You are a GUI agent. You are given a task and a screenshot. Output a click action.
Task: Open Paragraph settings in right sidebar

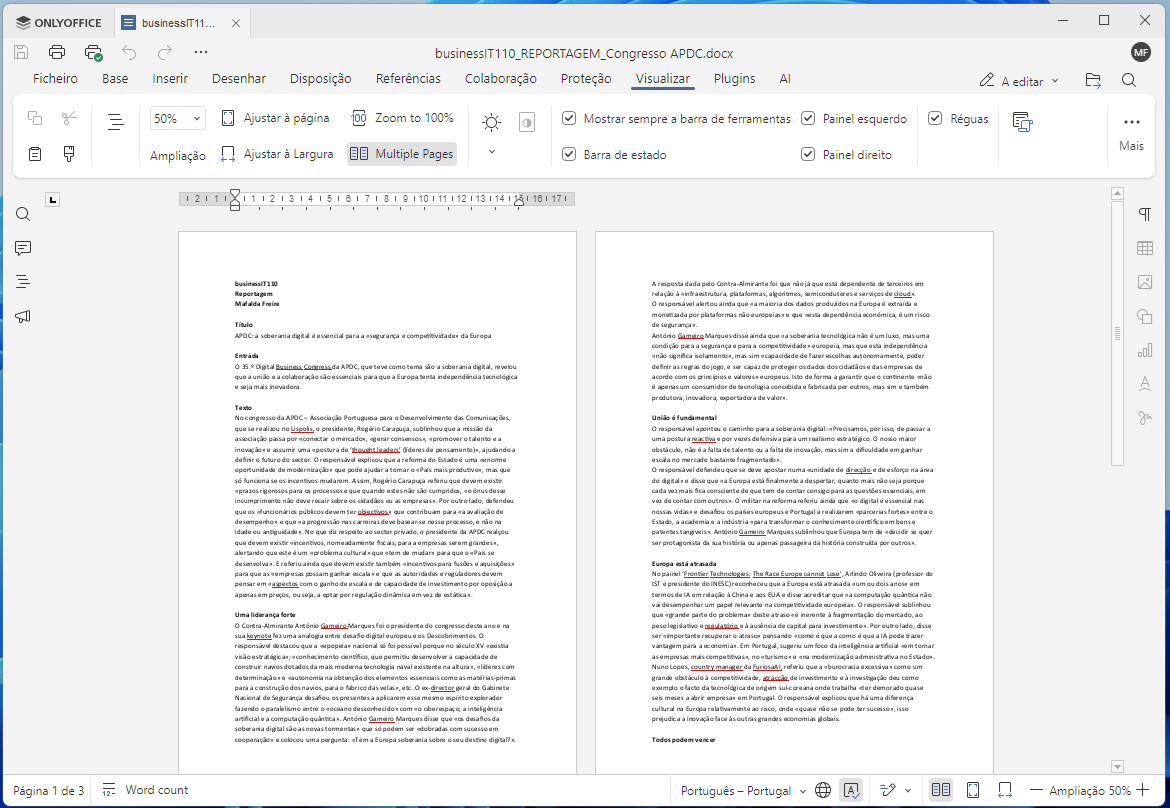pyautogui.click(x=1145, y=215)
